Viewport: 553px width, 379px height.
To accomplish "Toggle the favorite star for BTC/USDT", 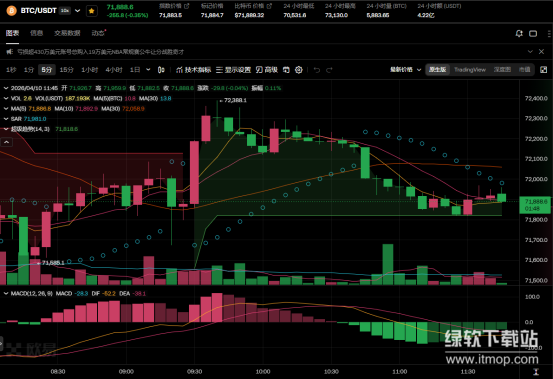I will tap(91, 11).
